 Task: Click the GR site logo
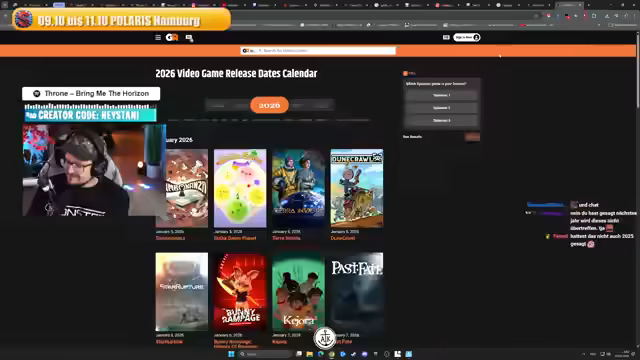(x=172, y=38)
